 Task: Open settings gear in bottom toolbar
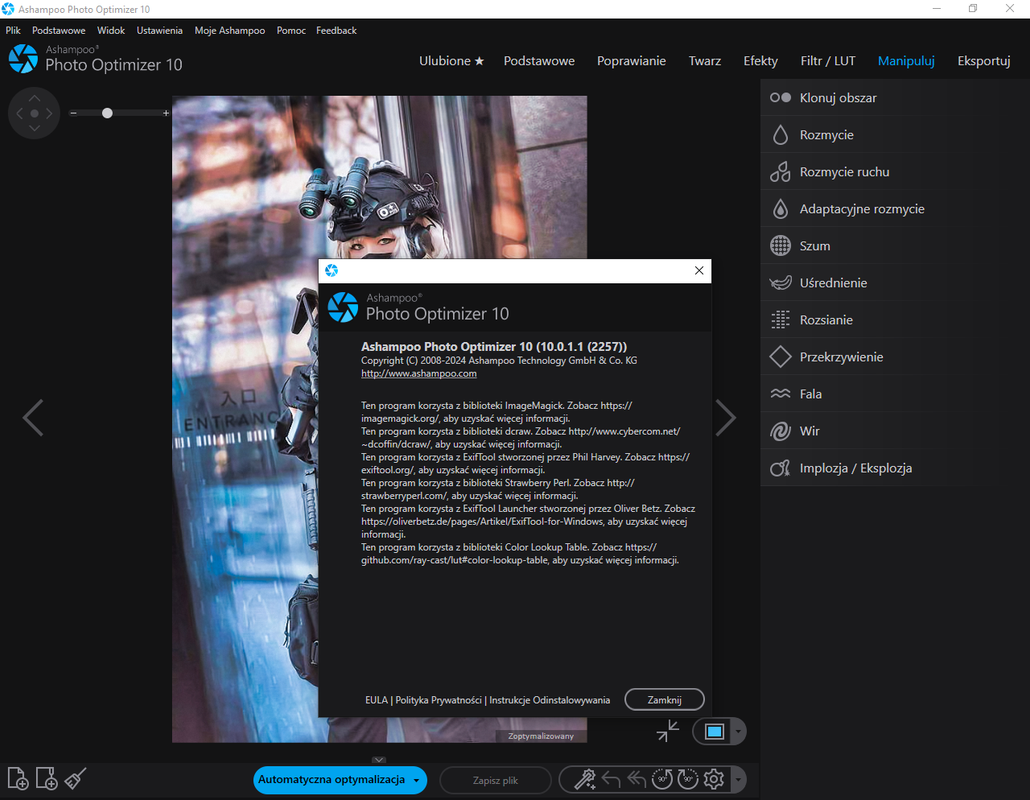tap(714, 780)
